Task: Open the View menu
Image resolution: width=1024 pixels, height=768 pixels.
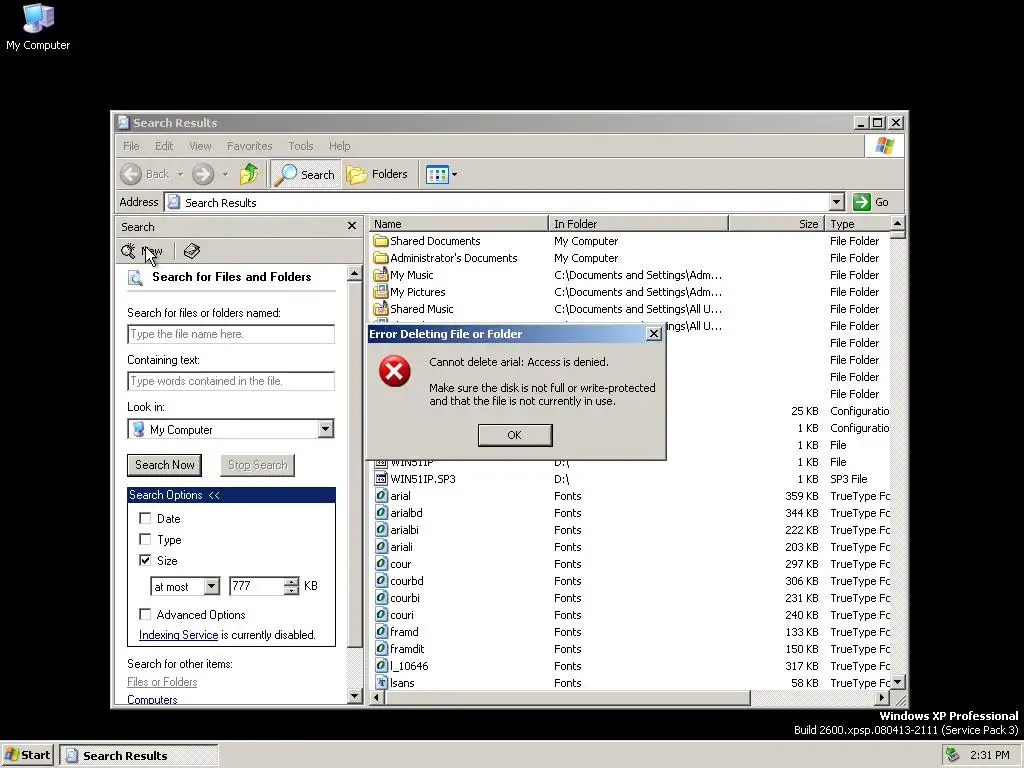Action: point(200,146)
